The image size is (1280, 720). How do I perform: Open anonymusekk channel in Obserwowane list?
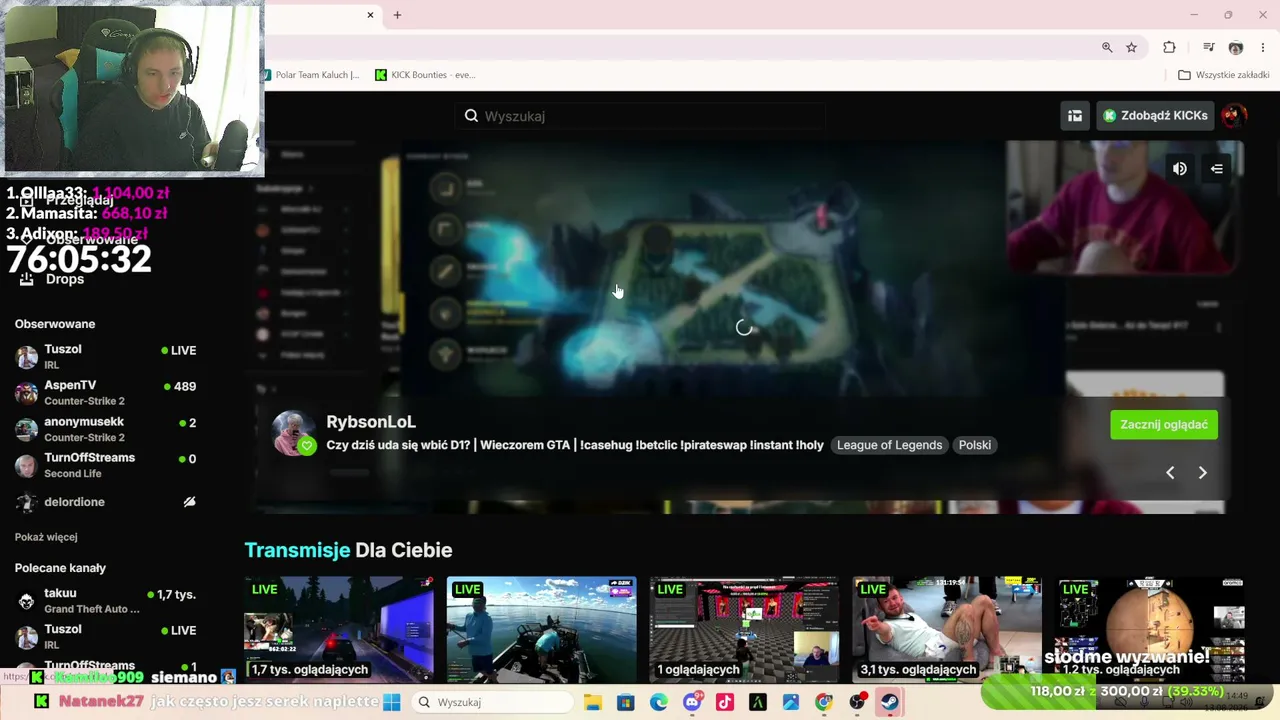105,429
